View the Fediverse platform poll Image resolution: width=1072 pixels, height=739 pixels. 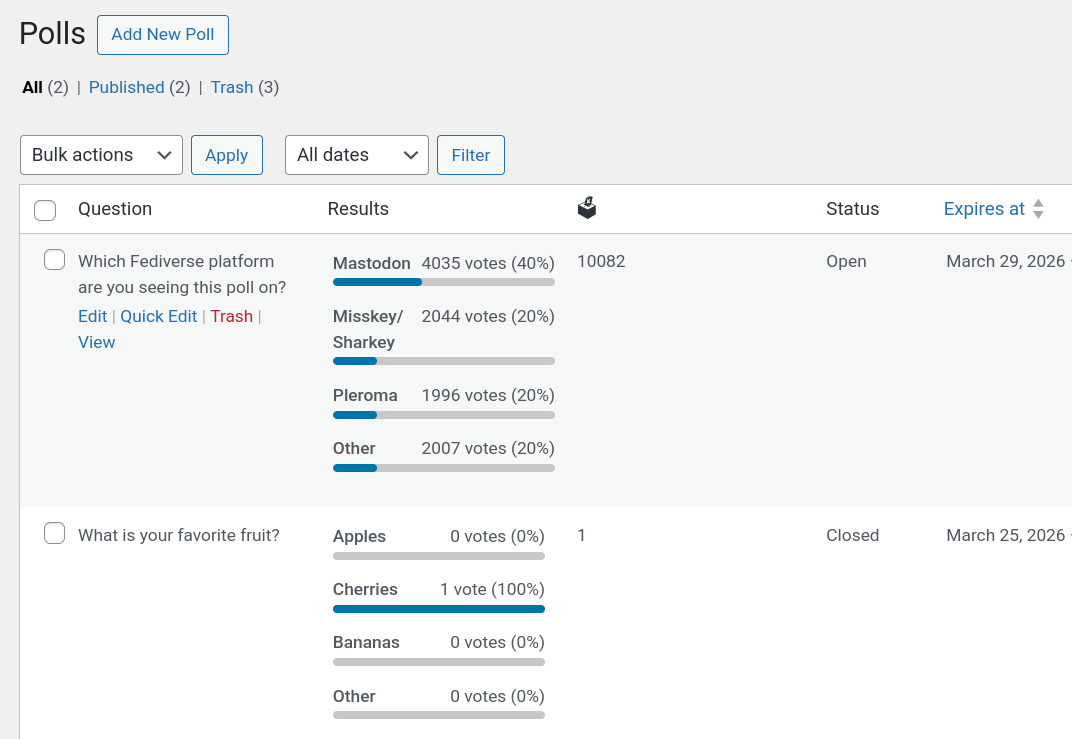pyautogui.click(x=96, y=342)
